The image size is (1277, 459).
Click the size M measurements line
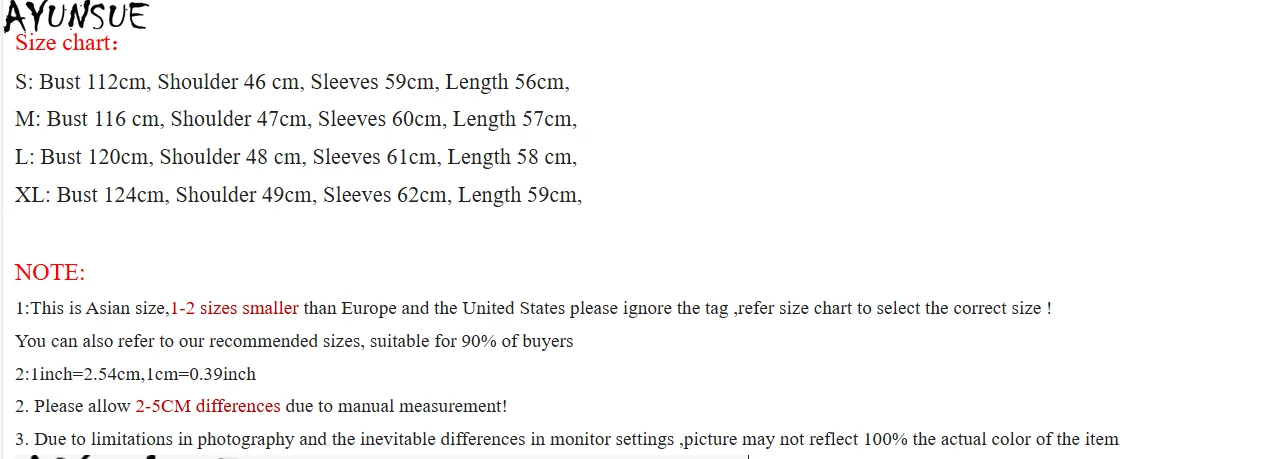[296, 120]
